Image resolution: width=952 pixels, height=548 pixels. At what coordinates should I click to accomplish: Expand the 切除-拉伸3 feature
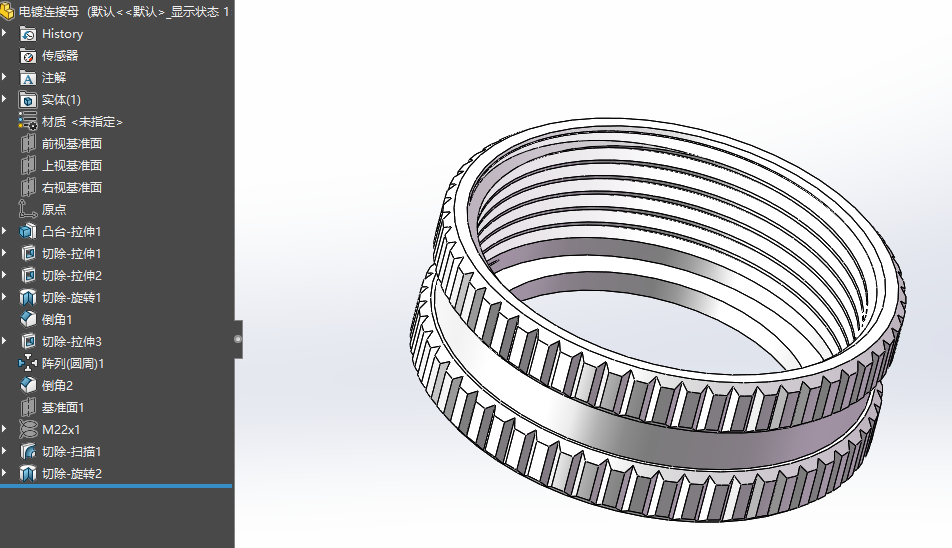coord(4,341)
